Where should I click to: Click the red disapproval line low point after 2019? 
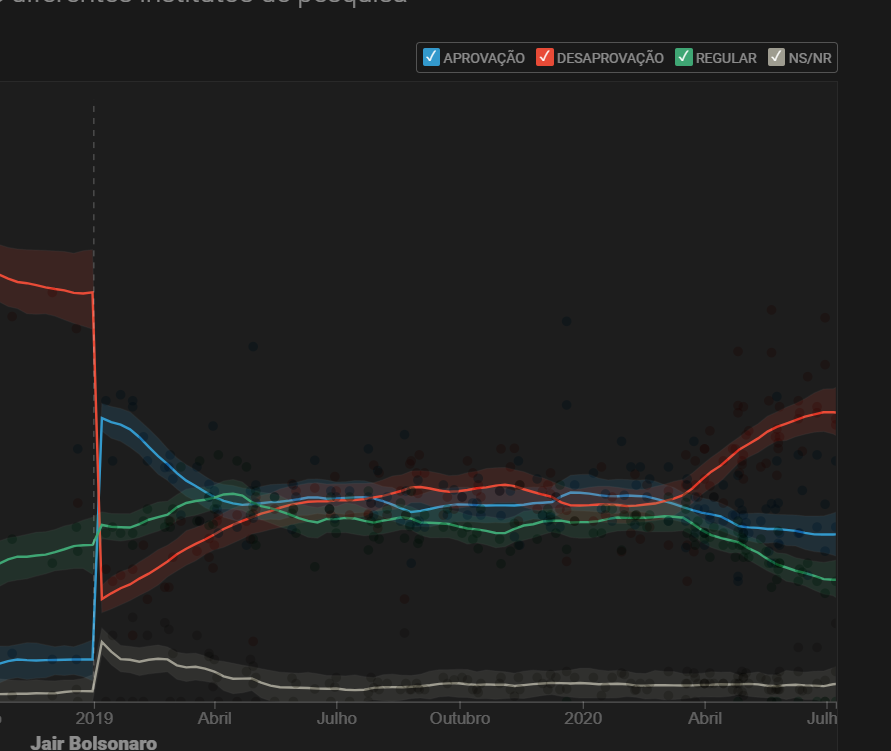(x=102, y=598)
